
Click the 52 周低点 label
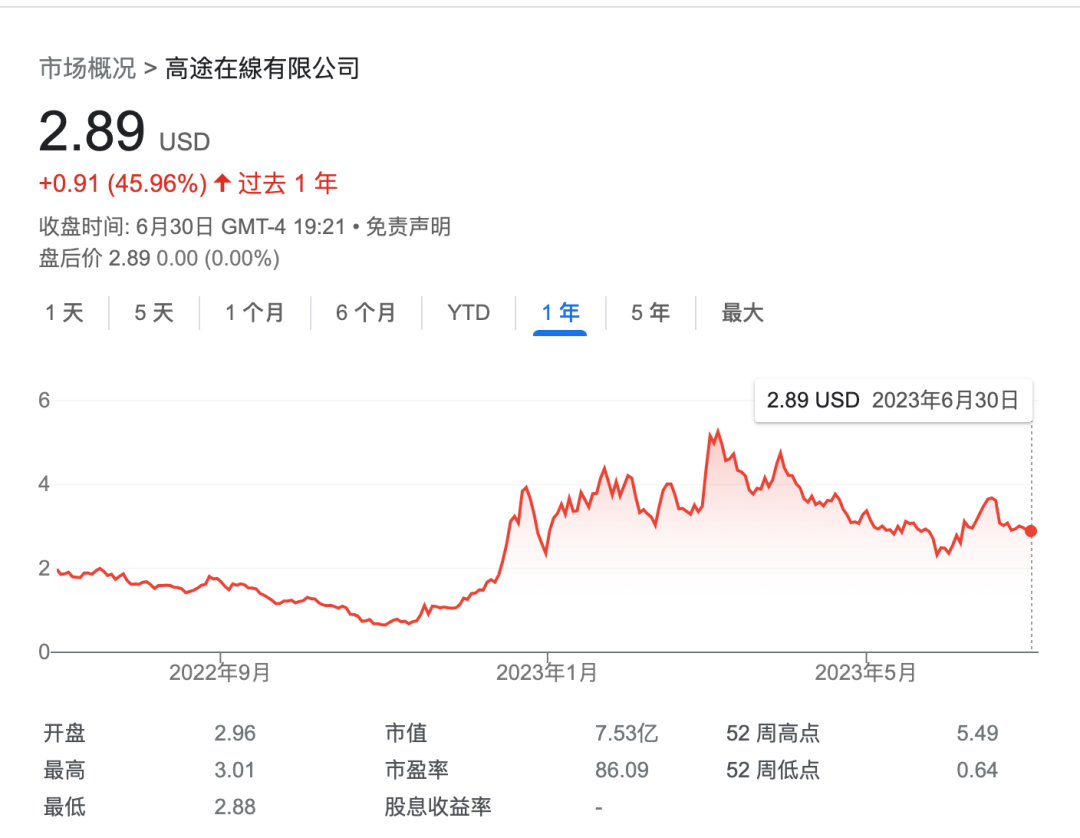point(773,770)
